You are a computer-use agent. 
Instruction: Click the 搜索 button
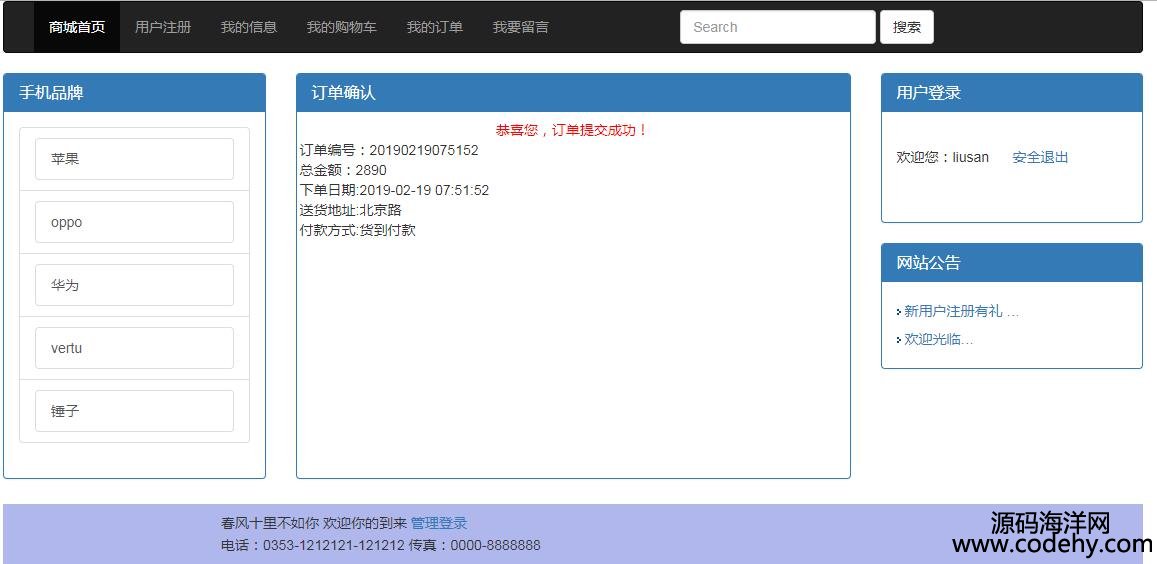pyautogui.click(x=907, y=27)
